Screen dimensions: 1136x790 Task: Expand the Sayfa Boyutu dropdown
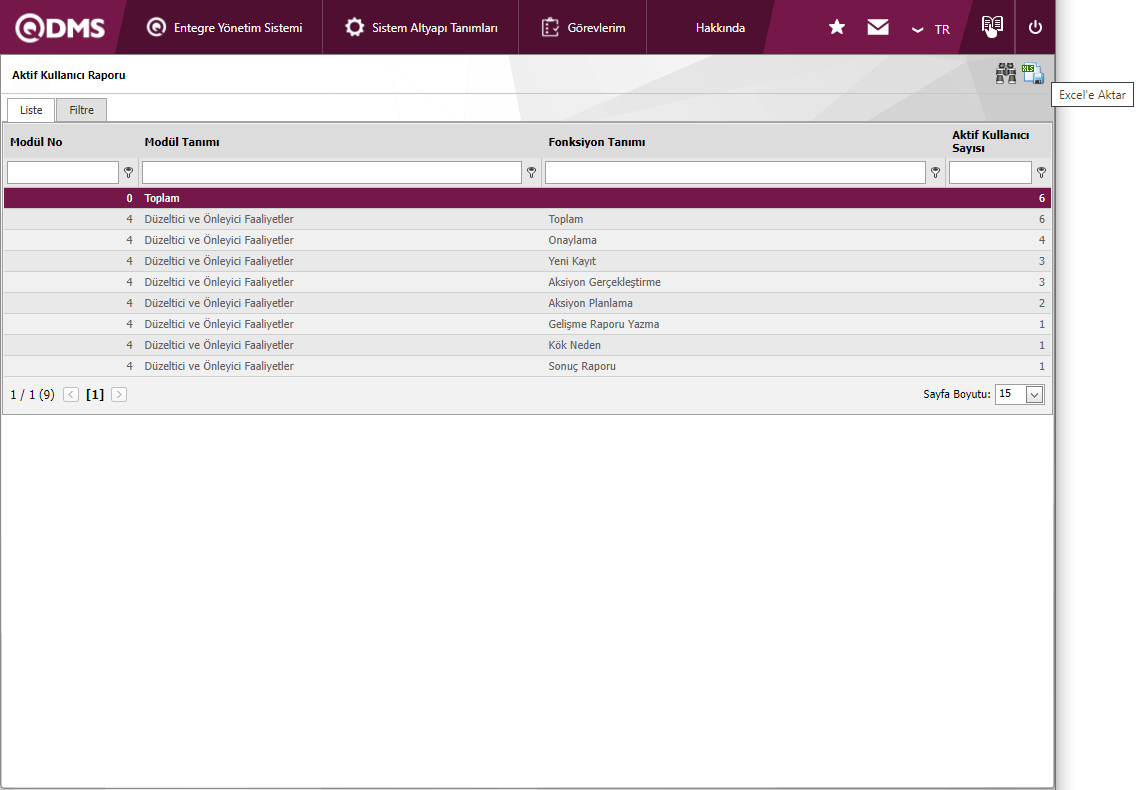click(1034, 394)
